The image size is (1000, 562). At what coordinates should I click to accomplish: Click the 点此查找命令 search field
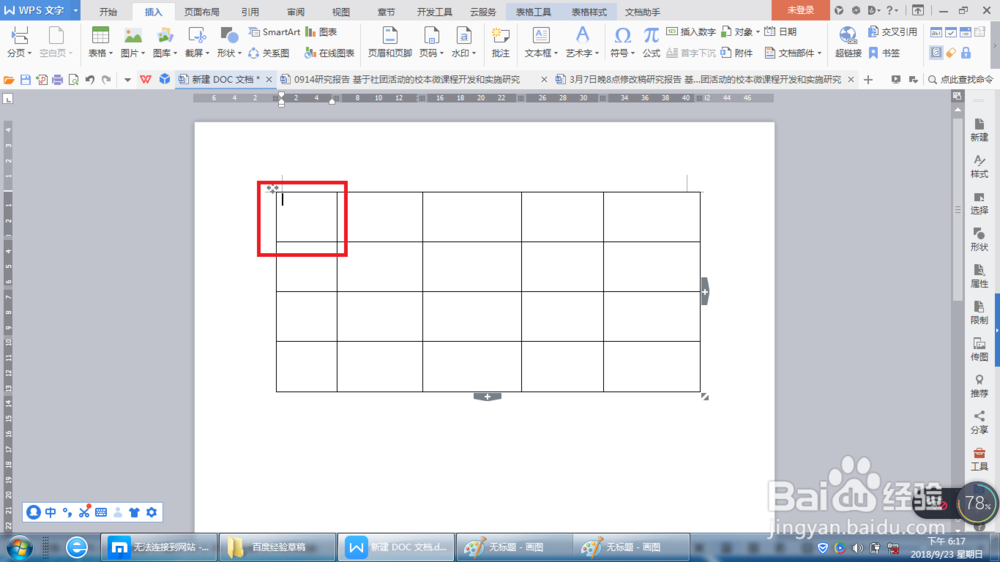click(x=960, y=80)
